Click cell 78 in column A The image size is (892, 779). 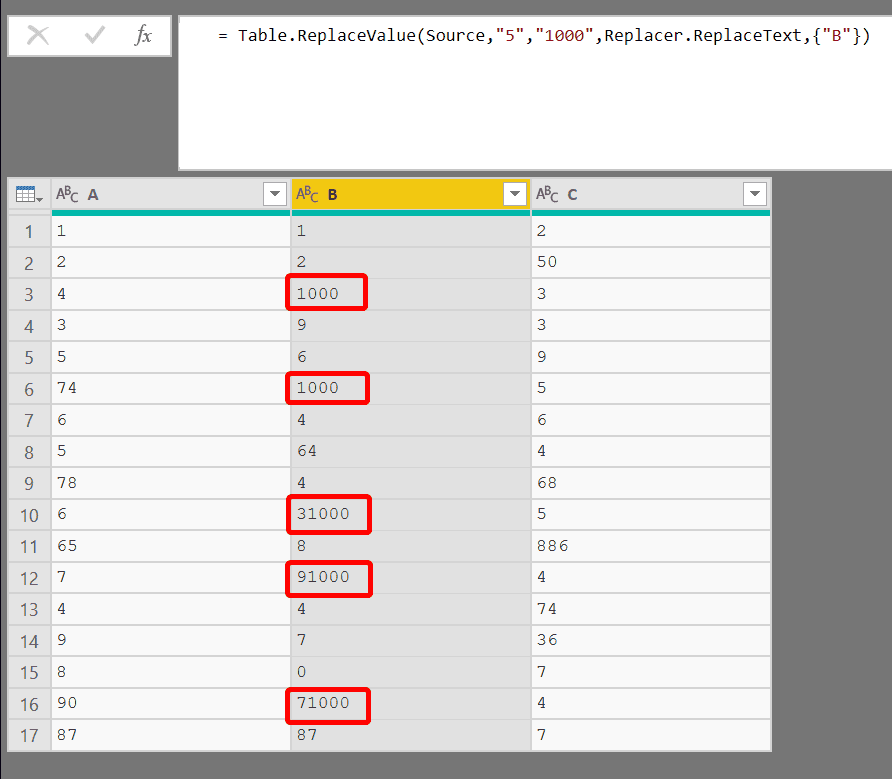(x=171, y=483)
